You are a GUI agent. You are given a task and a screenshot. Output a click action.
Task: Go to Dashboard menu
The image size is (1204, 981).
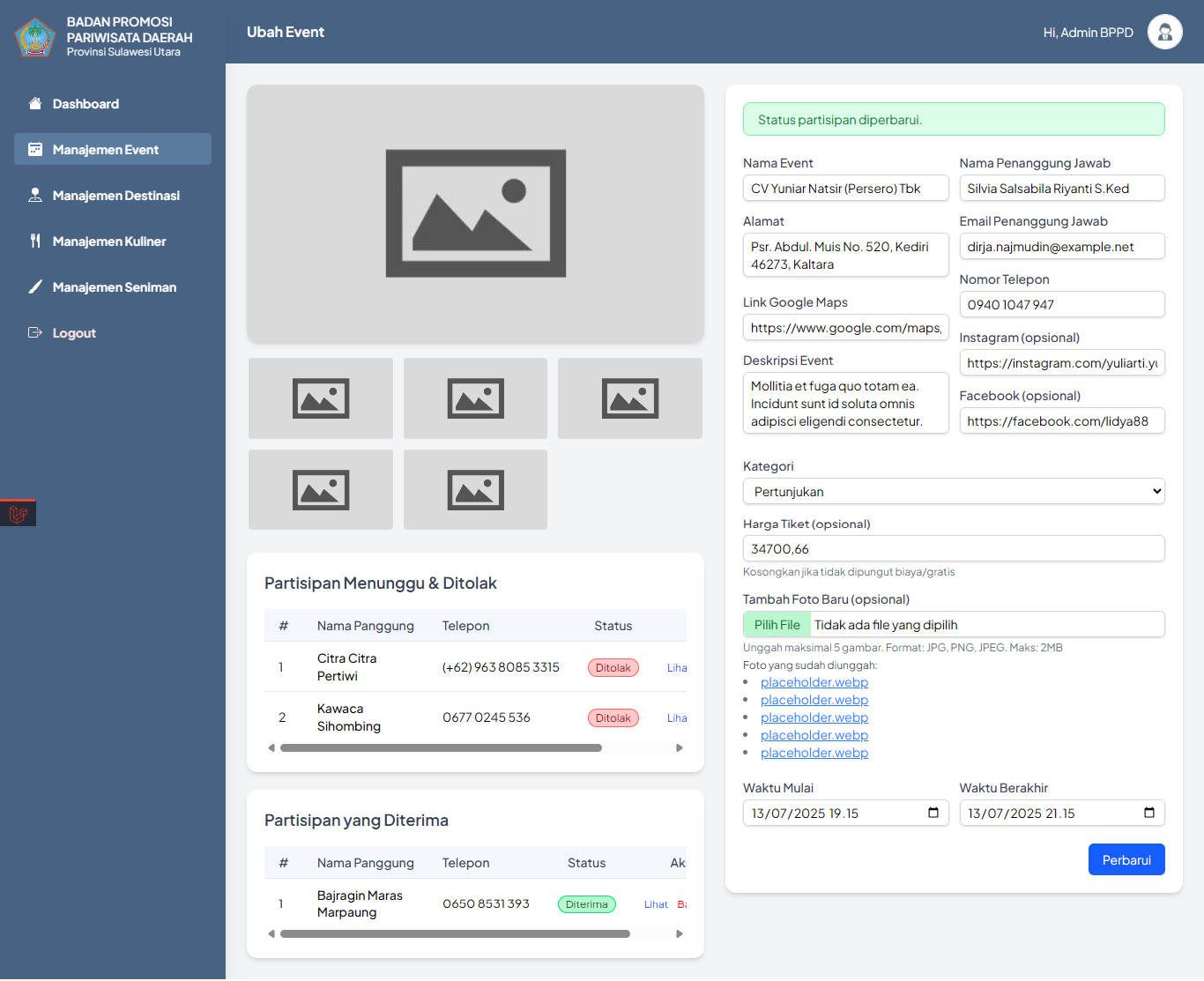point(113,103)
